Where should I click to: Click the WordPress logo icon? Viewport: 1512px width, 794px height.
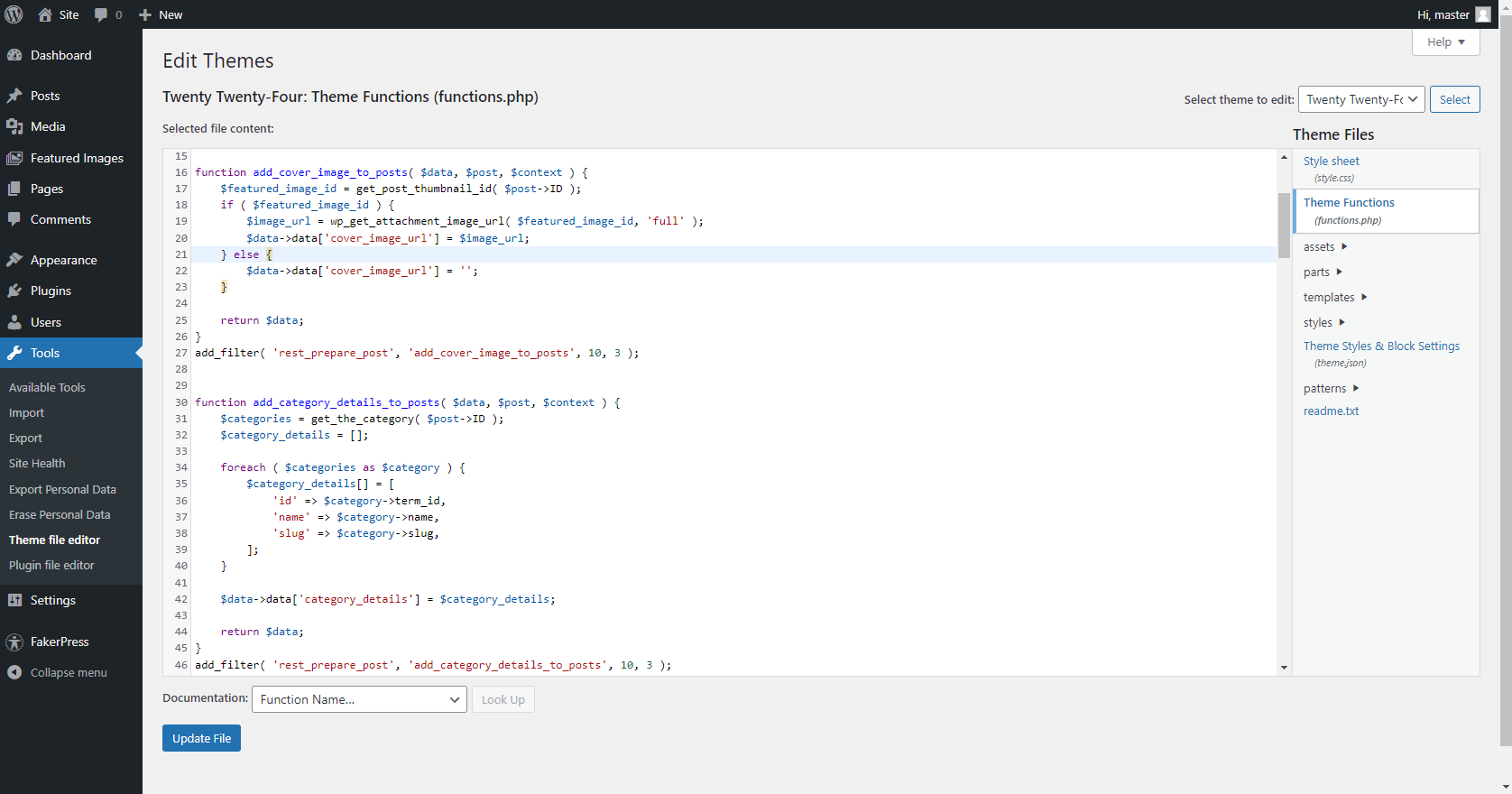pyautogui.click(x=14, y=14)
